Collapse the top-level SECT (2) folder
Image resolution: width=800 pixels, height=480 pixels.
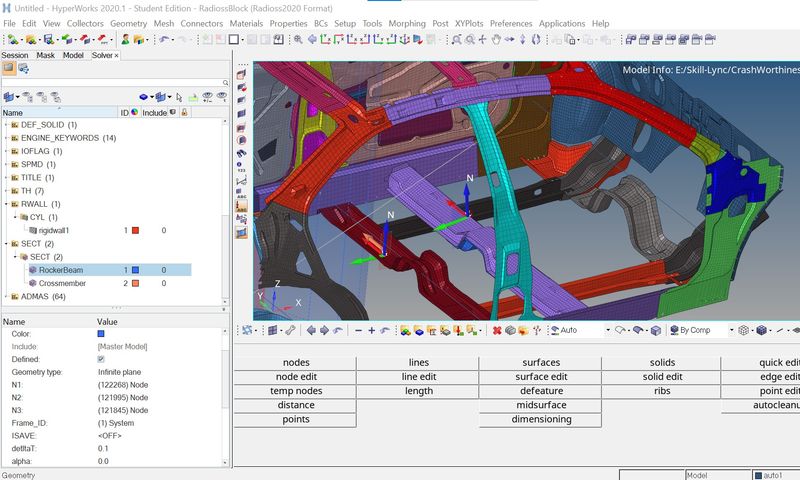pyautogui.click(x=7, y=244)
